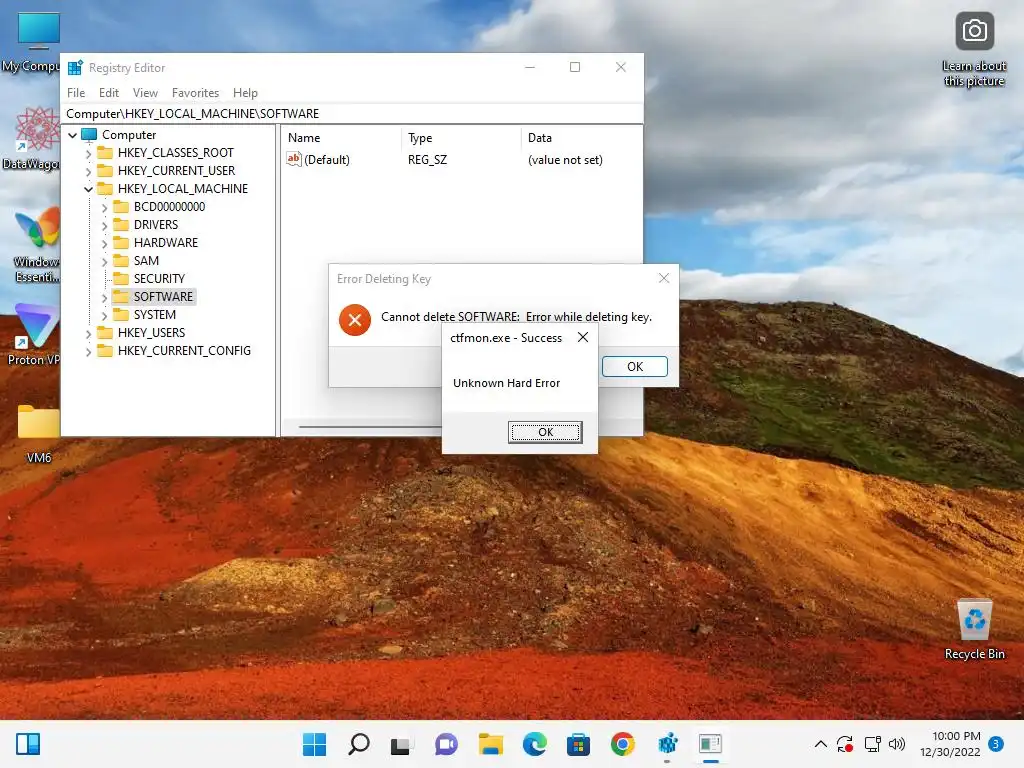The image size is (1024, 768).
Task: Expand HKEY_CURRENT_USER node
Action: (x=88, y=171)
